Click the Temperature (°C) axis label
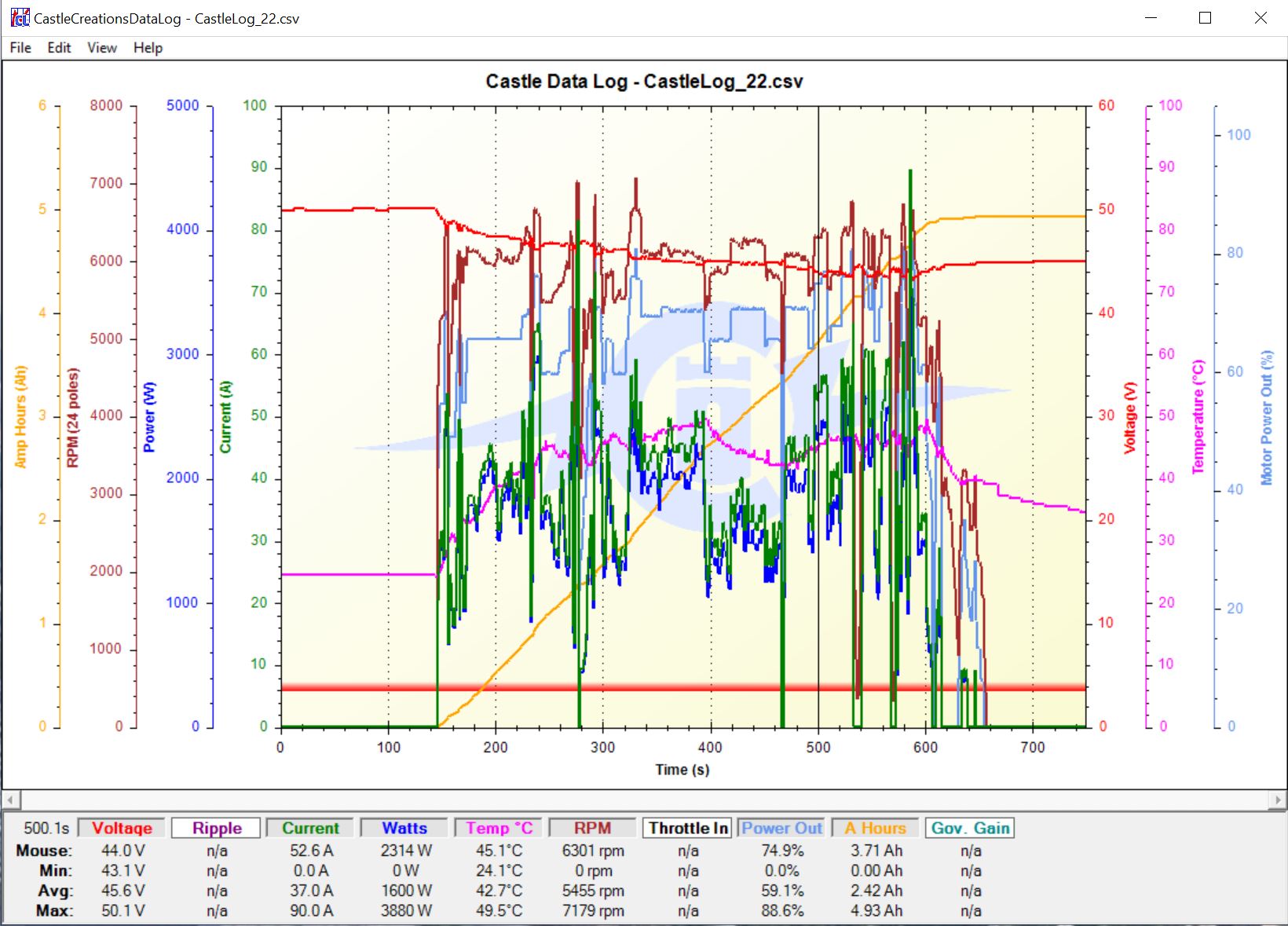 1198,417
